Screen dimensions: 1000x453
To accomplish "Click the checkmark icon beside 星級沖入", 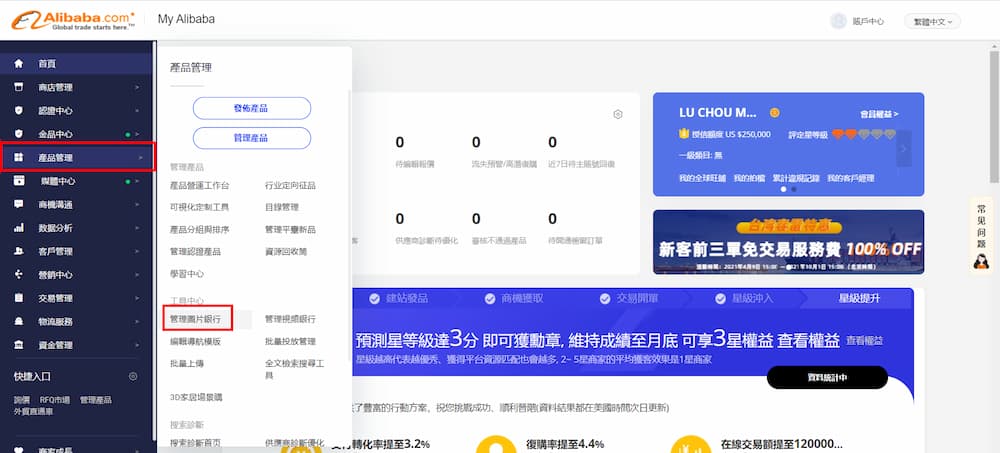I will pyautogui.click(x=721, y=299).
